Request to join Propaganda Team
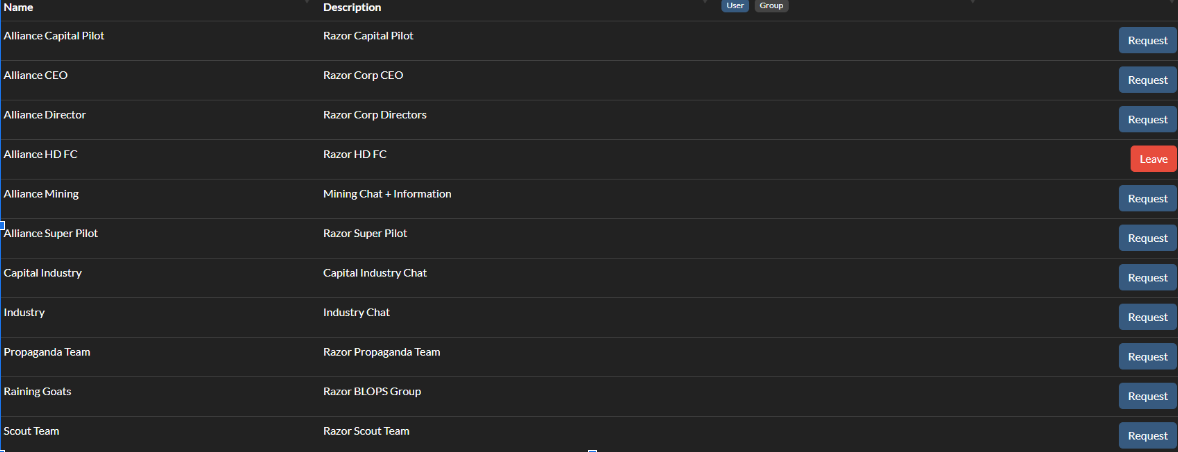1178x452 pixels. point(1147,357)
